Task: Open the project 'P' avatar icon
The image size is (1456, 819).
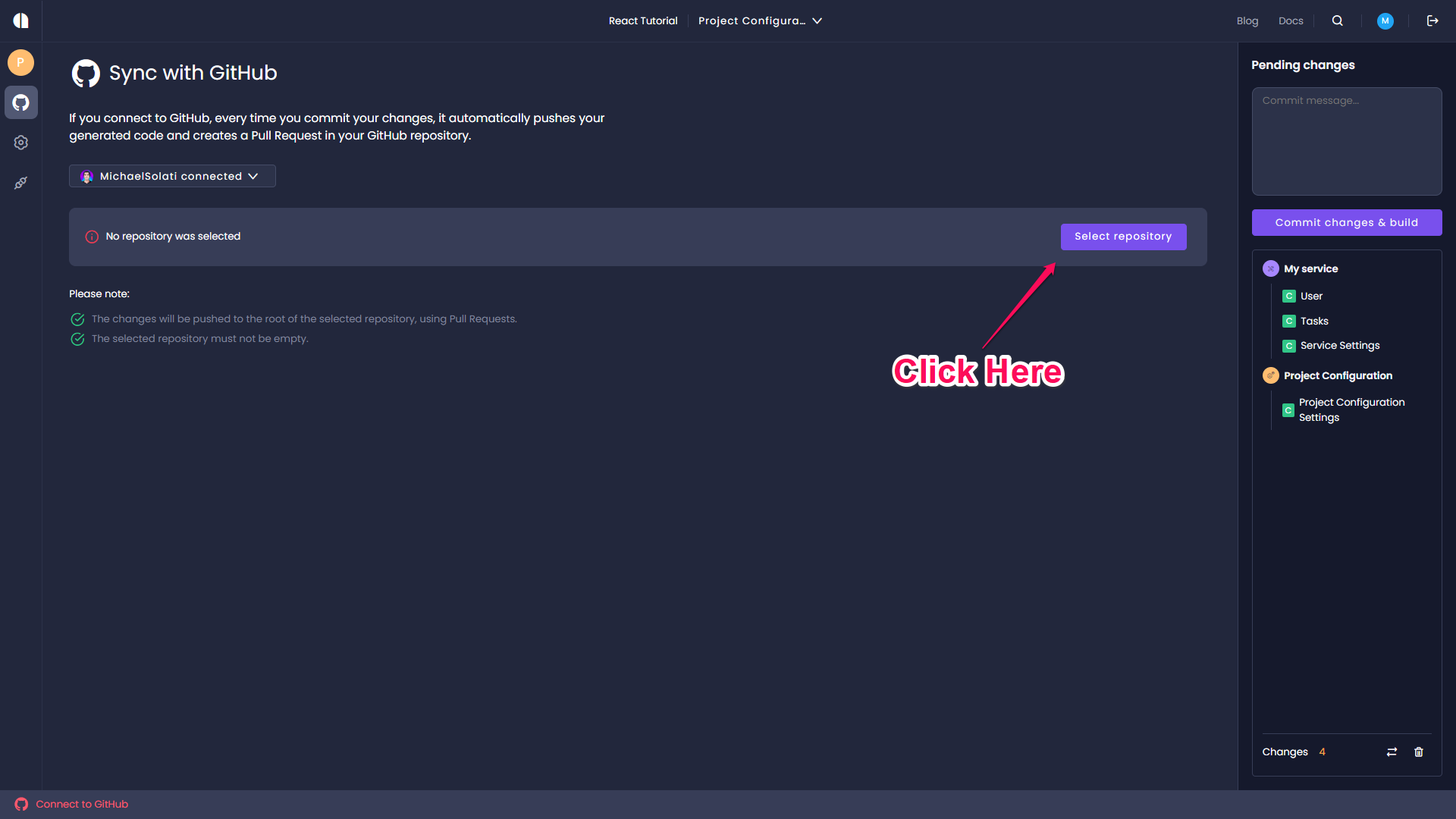Action: tap(20, 62)
